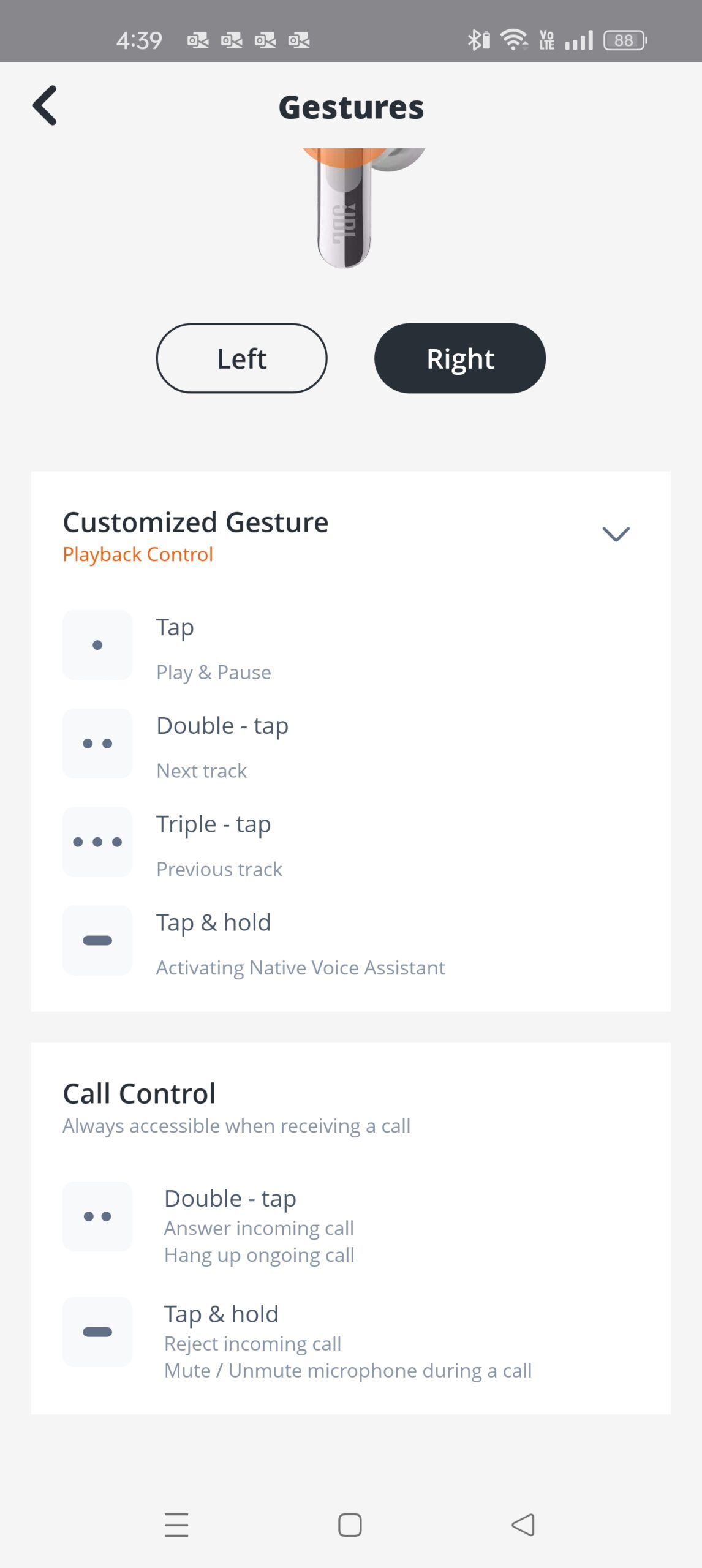Open the Customized Gesture heading
This screenshot has width=702, height=1568.
point(195,522)
